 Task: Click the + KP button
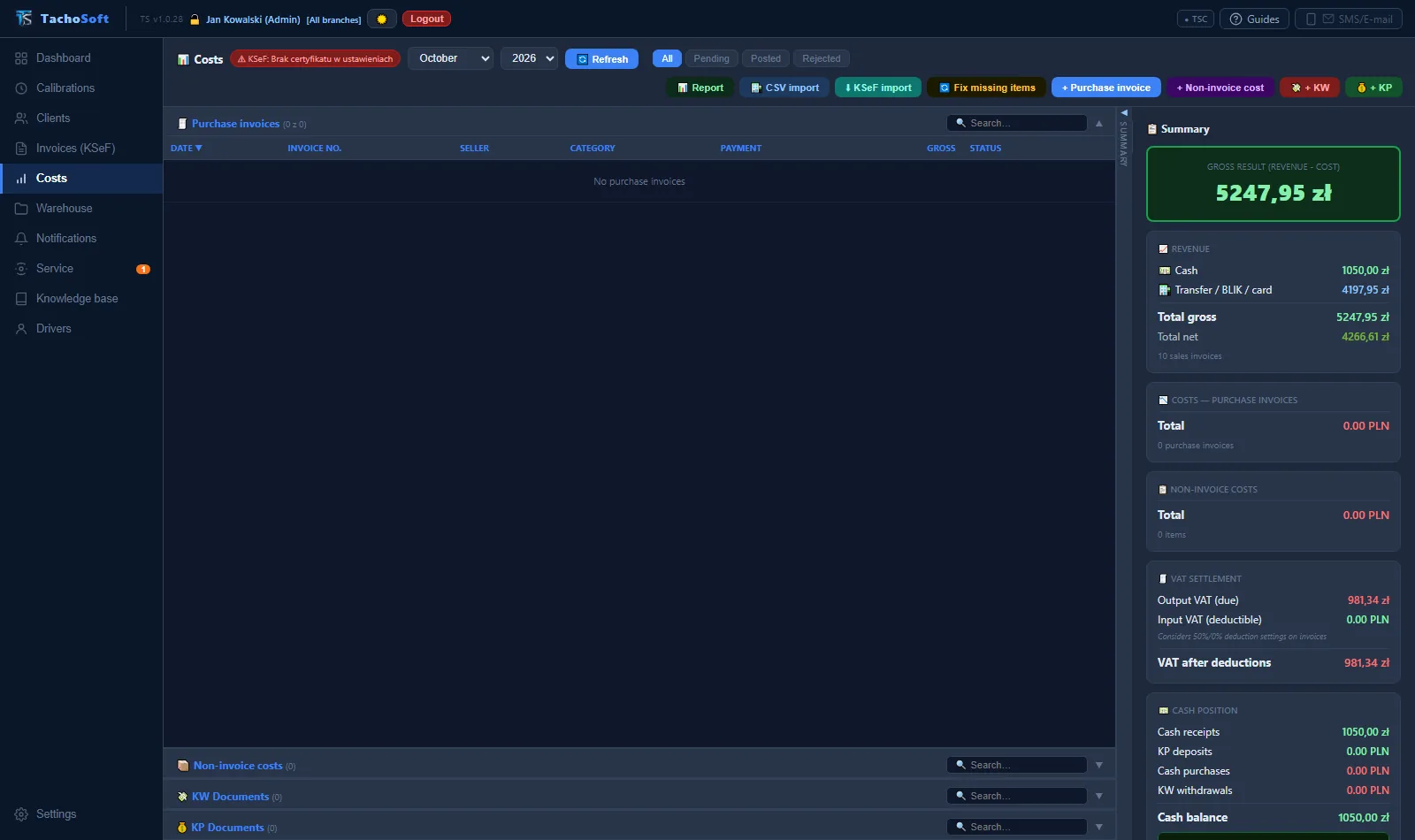pyautogui.click(x=1374, y=88)
